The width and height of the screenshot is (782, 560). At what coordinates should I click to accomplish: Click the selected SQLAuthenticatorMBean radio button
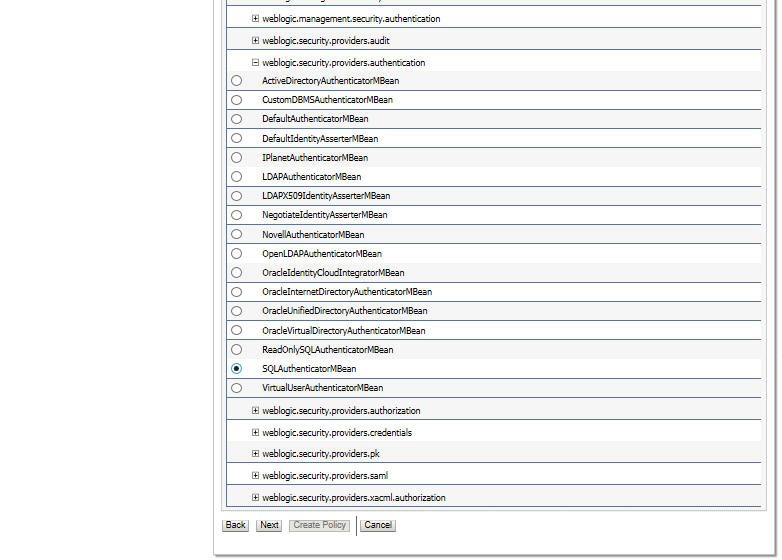(236, 369)
